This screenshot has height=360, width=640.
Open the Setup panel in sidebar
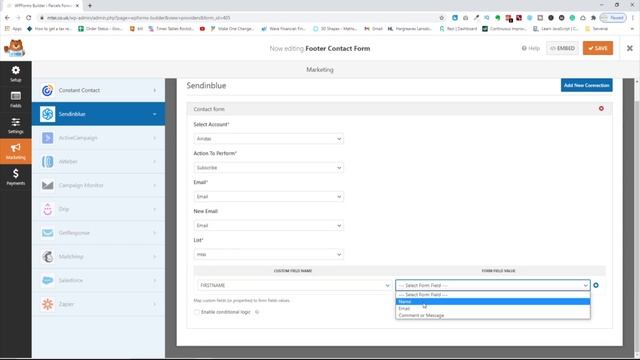16,74
